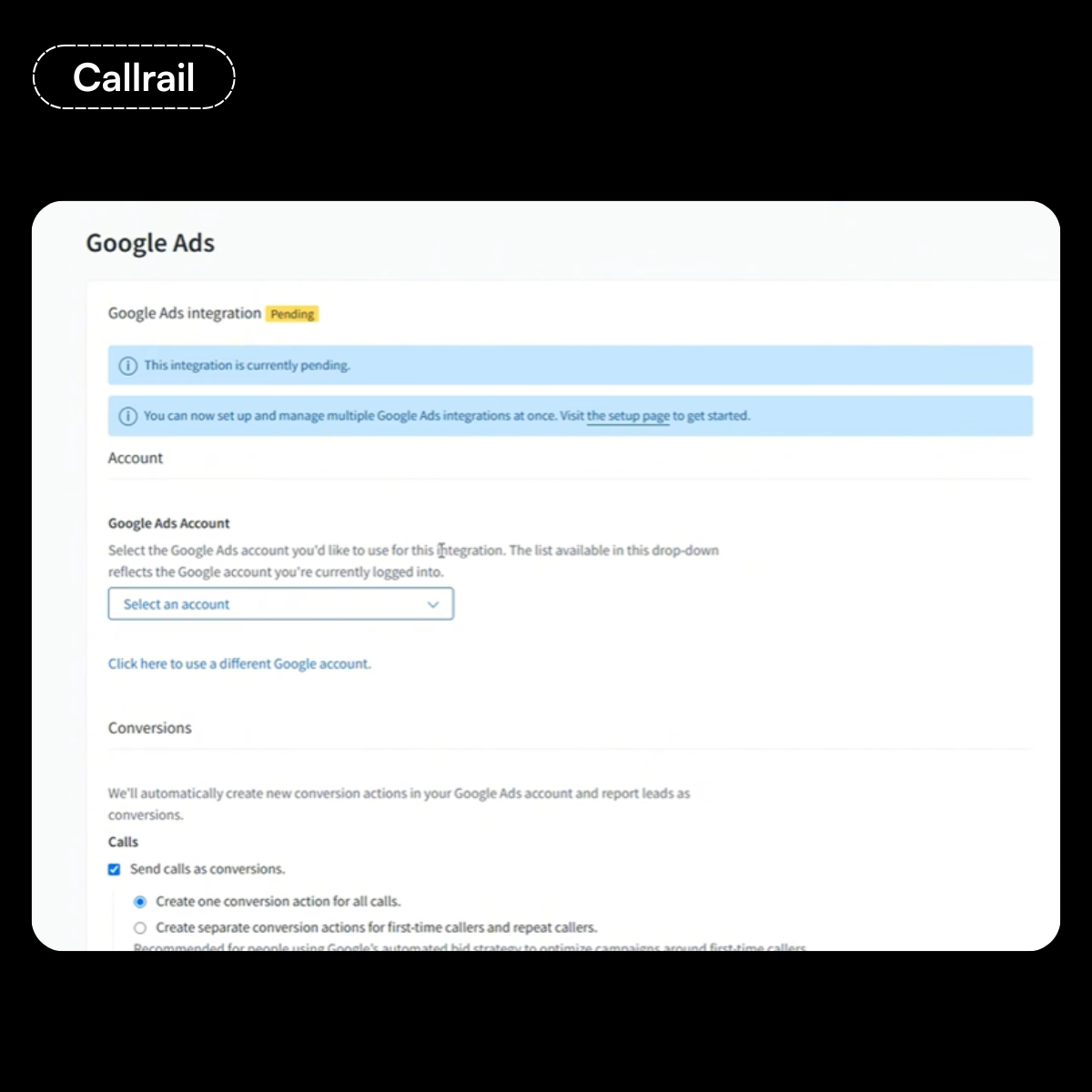Click the yellow Pending status badge
The width and height of the screenshot is (1092, 1092).
tap(292, 314)
